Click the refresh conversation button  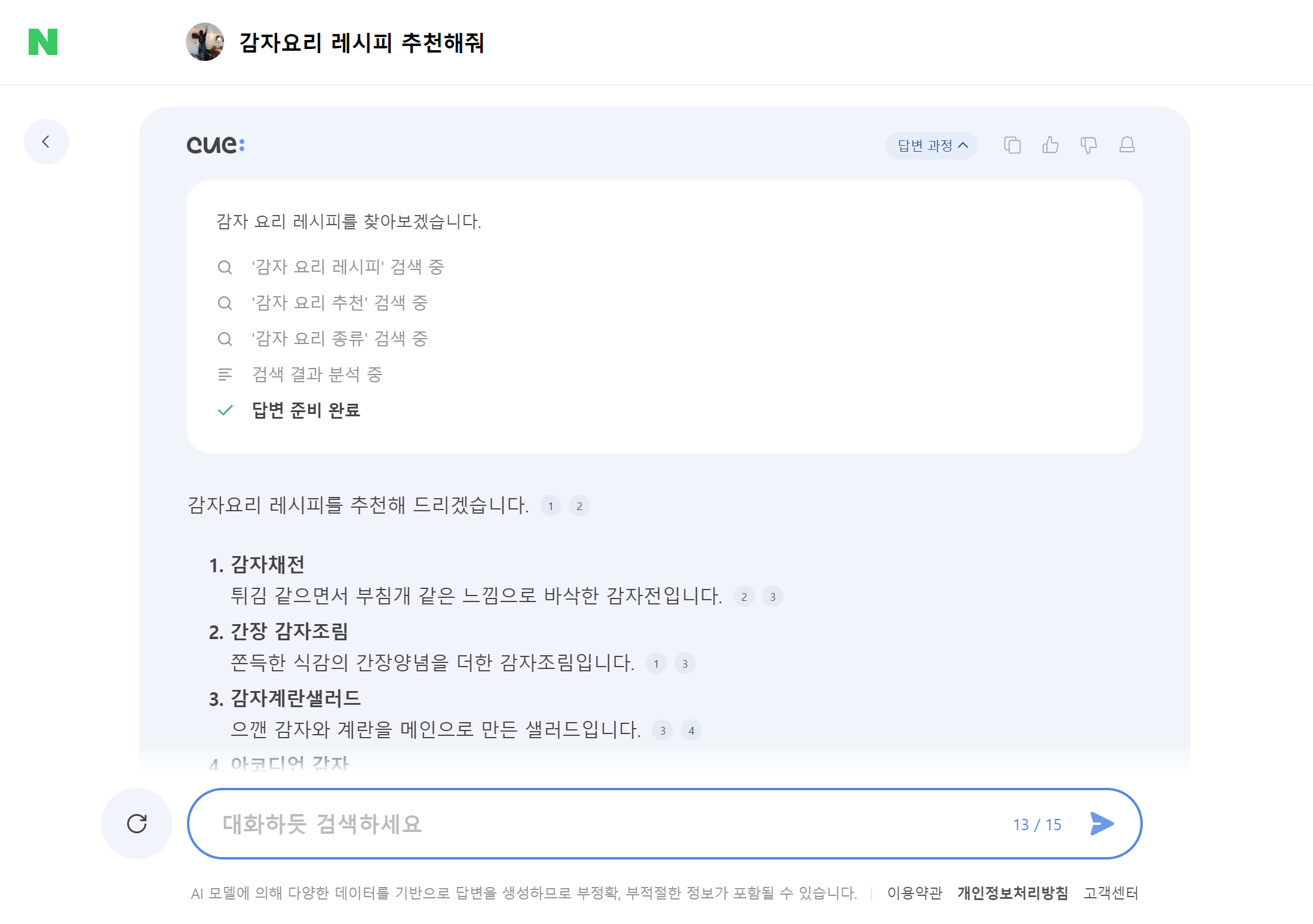pos(137,824)
